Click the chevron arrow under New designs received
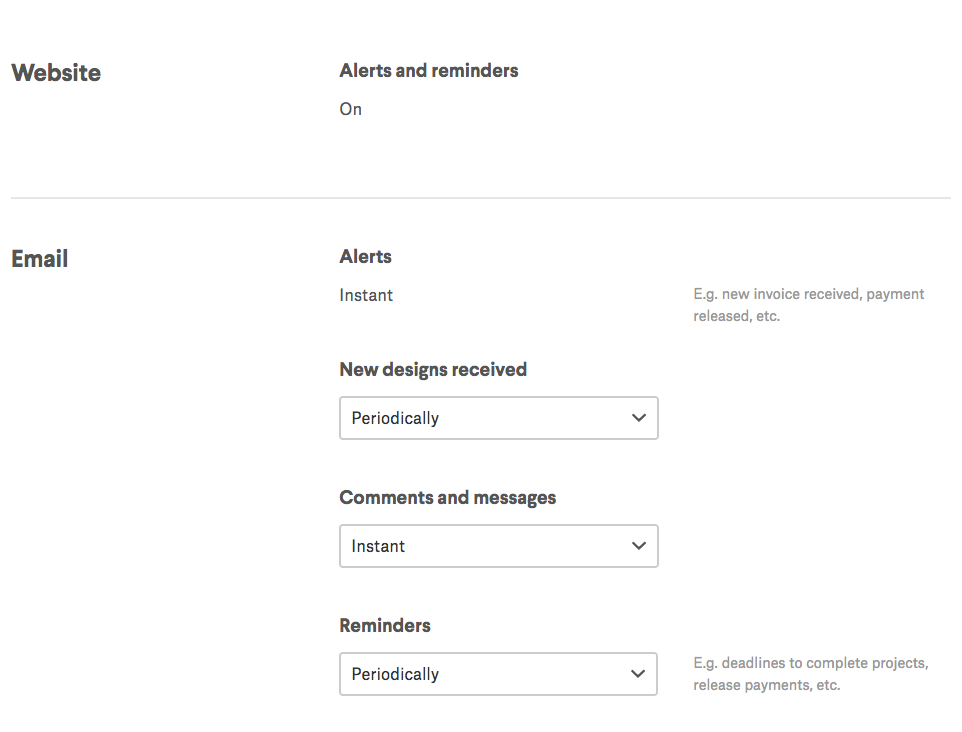 pyautogui.click(x=639, y=418)
